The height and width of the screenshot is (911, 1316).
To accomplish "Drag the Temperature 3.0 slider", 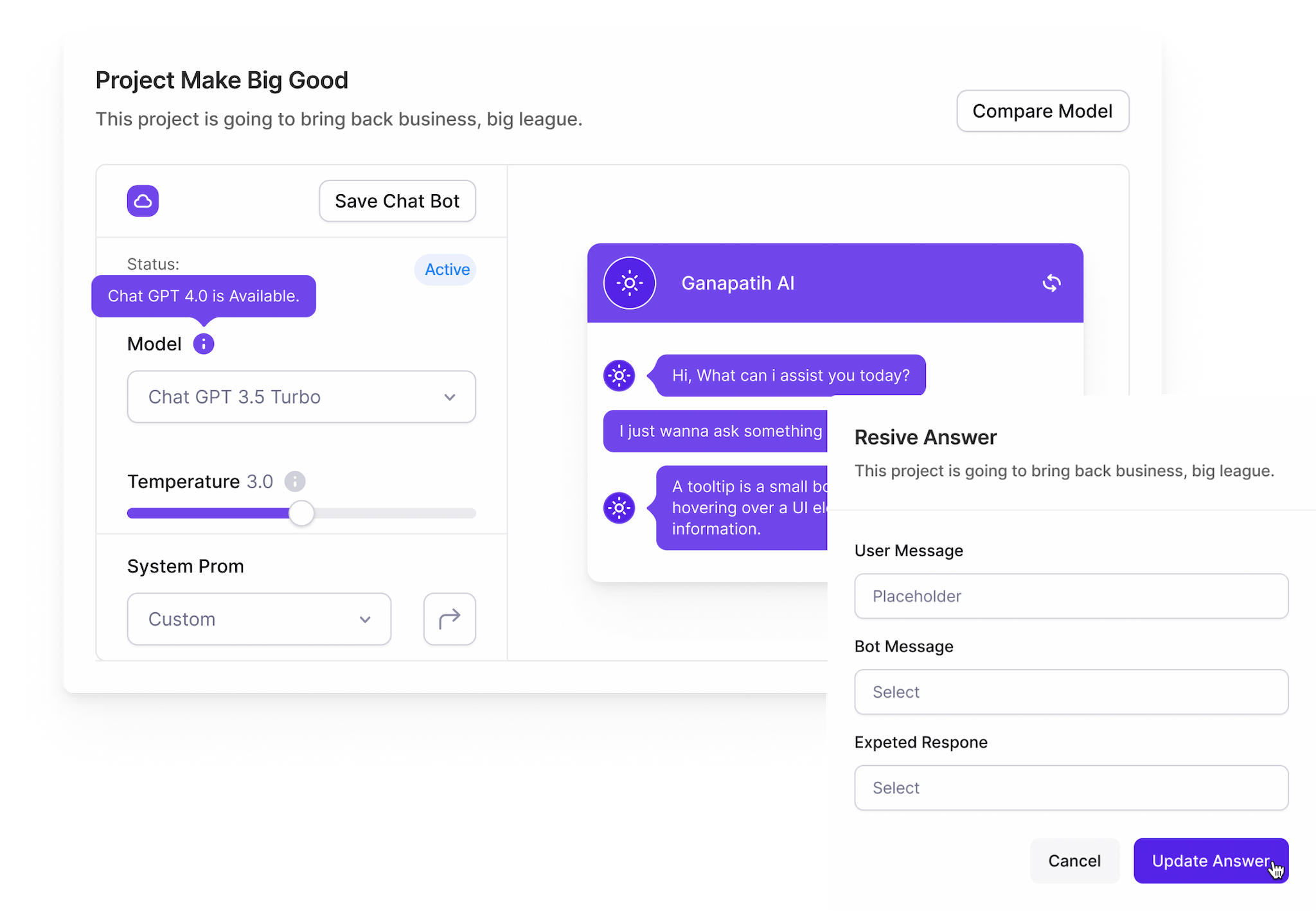I will (300, 513).
